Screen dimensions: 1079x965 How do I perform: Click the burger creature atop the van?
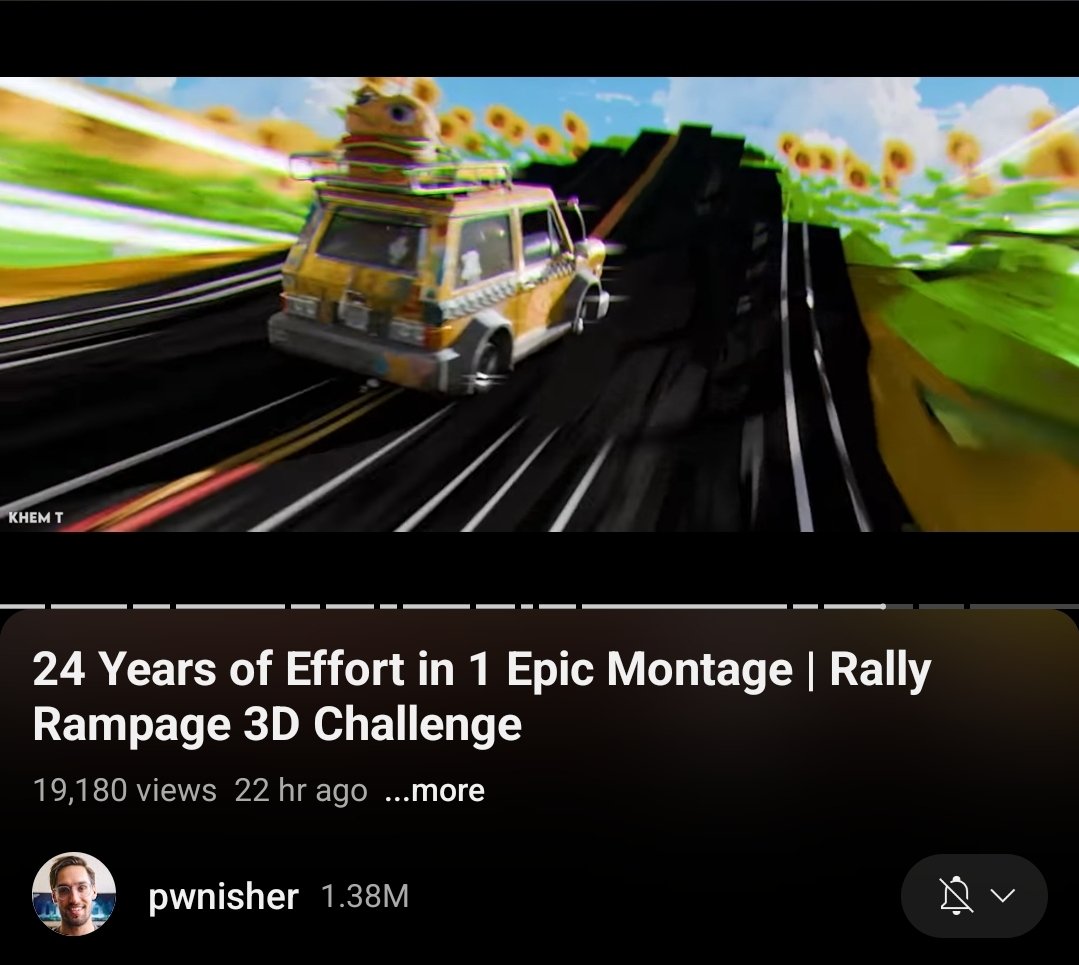(x=389, y=134)
